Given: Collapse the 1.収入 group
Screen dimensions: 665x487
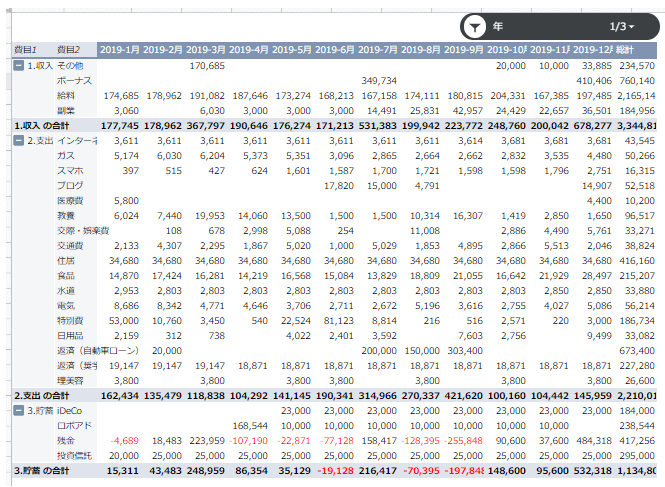Looking at the screenshot, I should point(19,65).
